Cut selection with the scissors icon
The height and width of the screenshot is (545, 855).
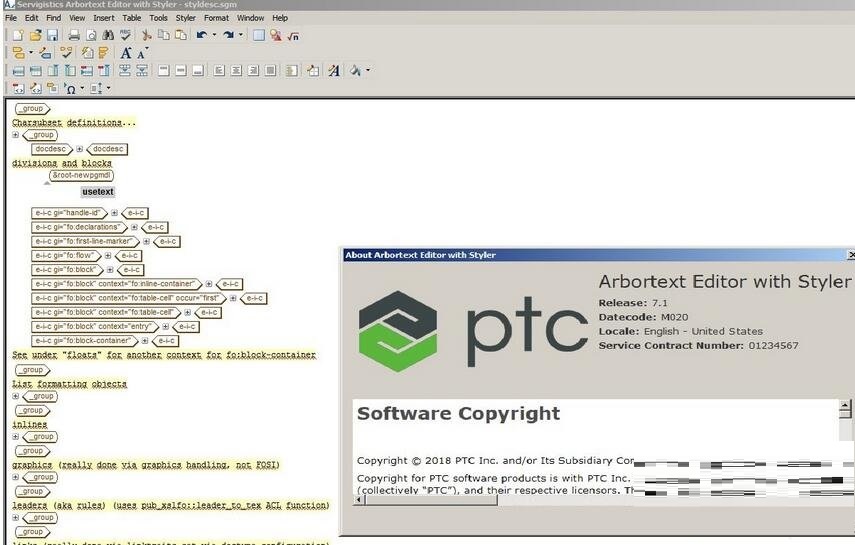(147, 35)
